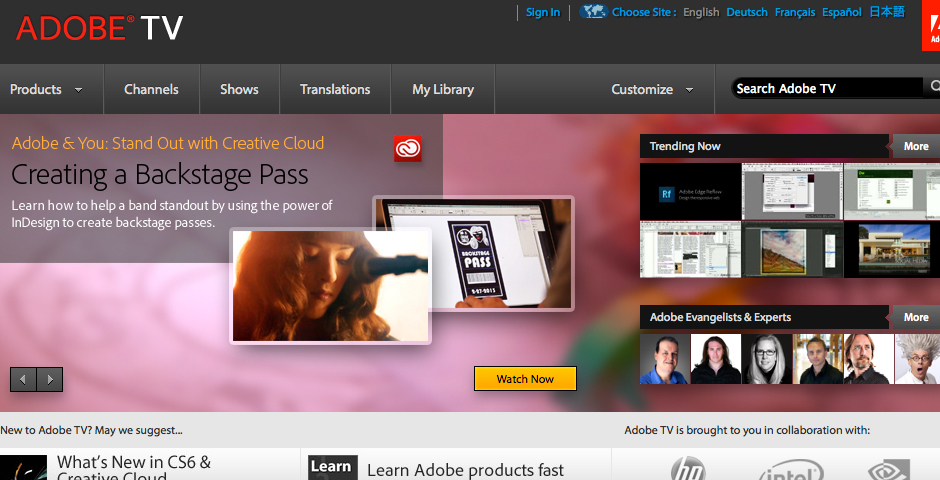Click the Sign In link
The width and height of the screenshot is (940, 480).
tap(543, 12)
